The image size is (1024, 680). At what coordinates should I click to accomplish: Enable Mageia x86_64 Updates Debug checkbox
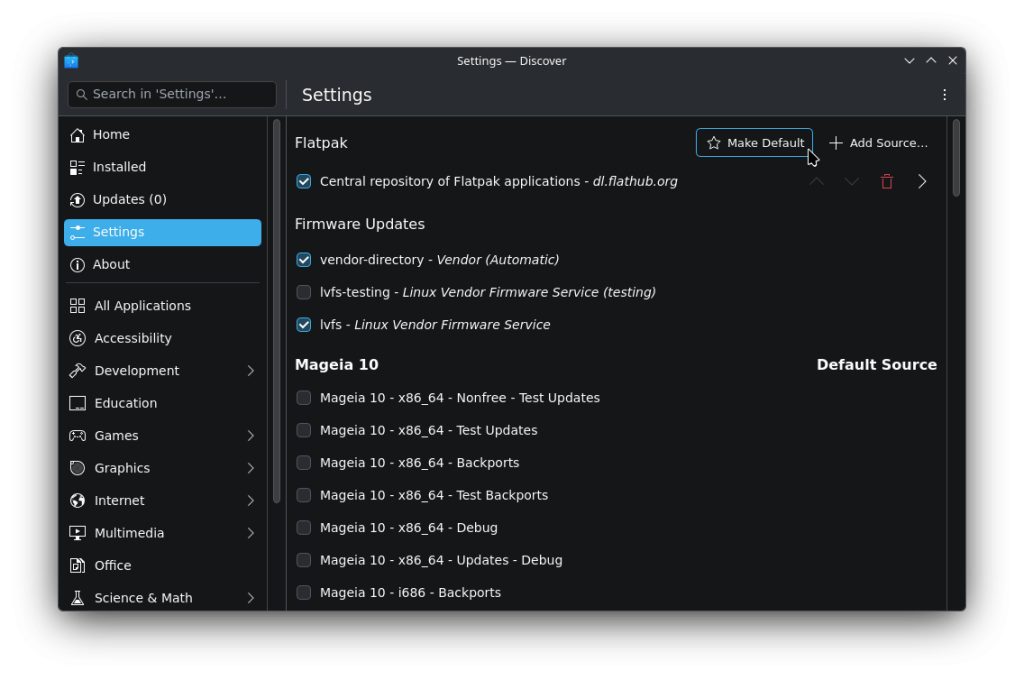click(304, 560)
